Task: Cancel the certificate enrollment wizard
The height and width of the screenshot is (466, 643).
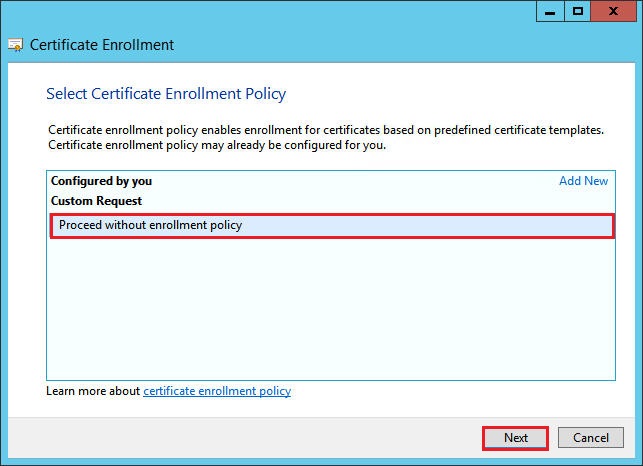Action: 590,437
